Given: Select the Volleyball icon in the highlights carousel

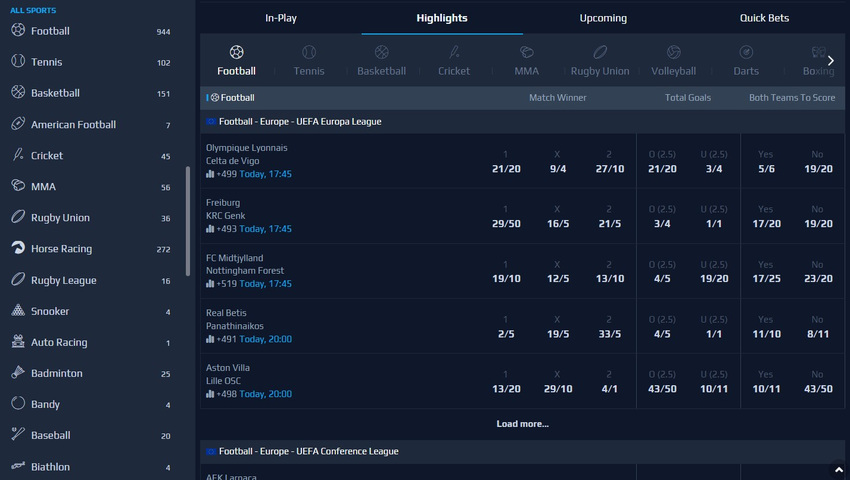Looking at the screenshot, I should [673, 52].
